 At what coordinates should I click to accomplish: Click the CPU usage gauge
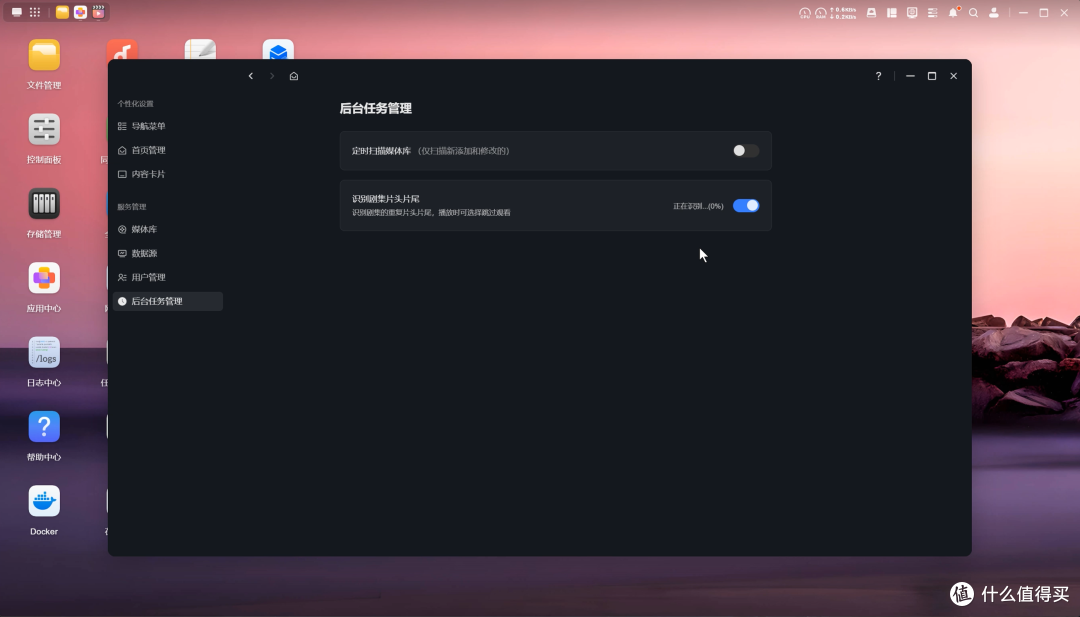(x=804, y=12)
